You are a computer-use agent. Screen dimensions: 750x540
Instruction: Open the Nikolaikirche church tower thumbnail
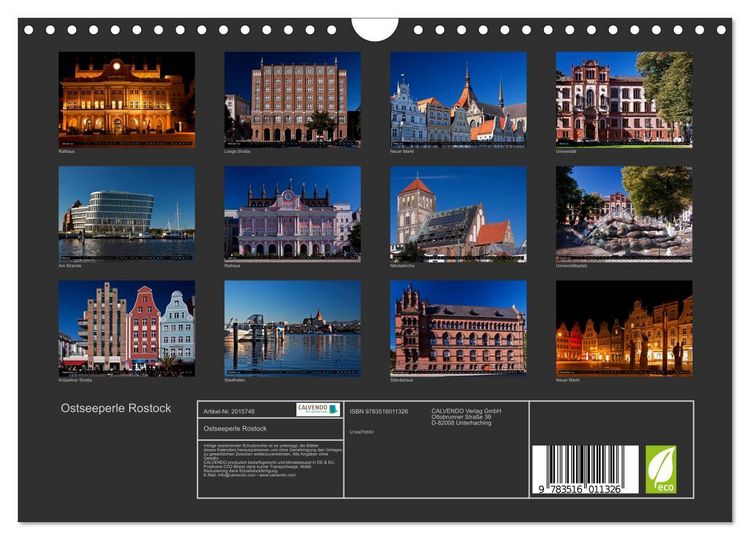pyautogui.click(x=458, y=214)
